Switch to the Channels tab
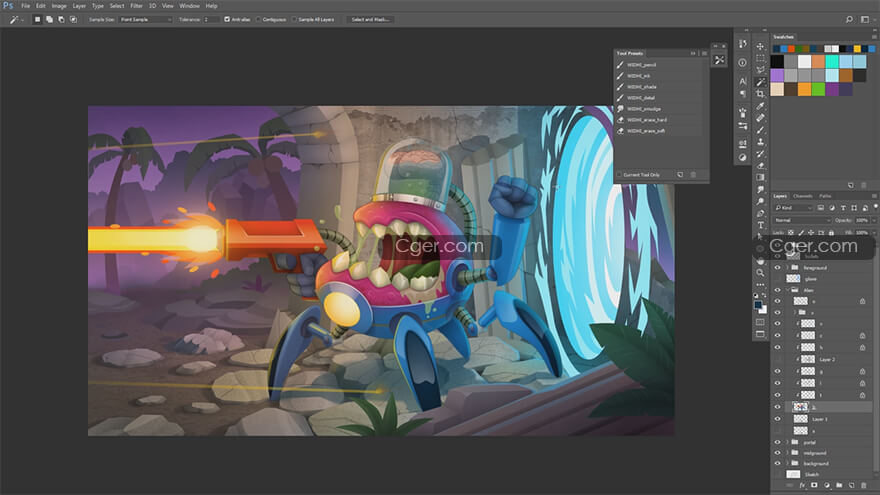Viewport: 880px width, 495px height. coord(803,196)
